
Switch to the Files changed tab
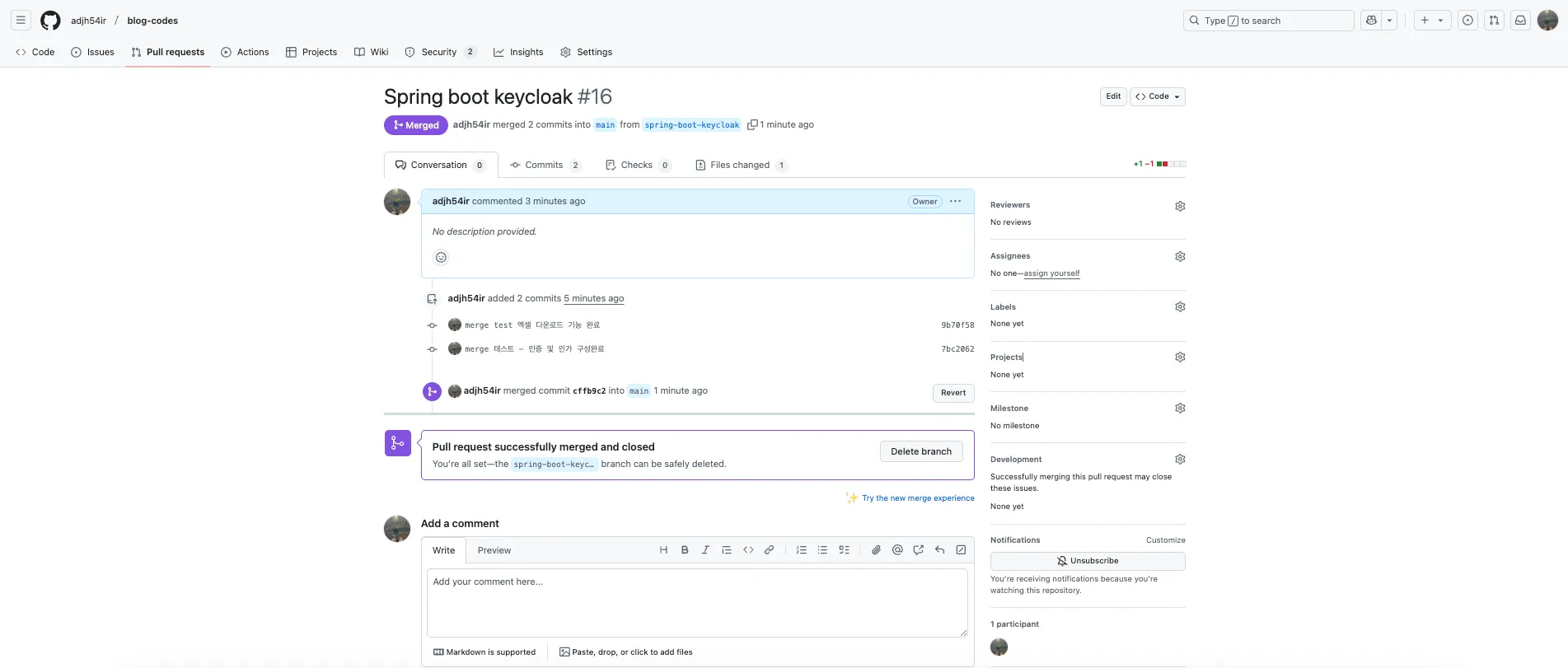741,166
